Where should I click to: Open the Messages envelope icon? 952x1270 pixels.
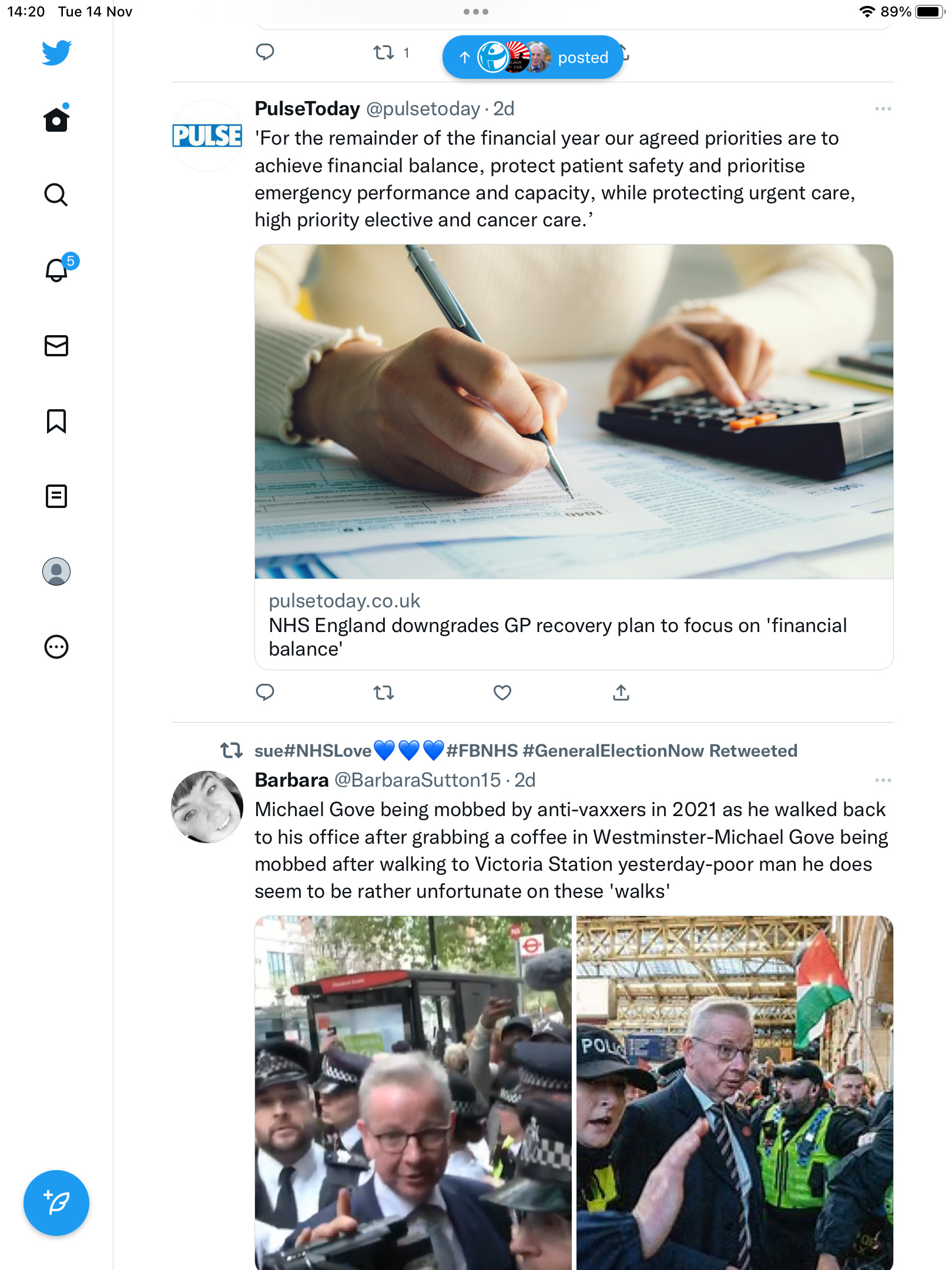pyautogui.click(x=56, y=346)
